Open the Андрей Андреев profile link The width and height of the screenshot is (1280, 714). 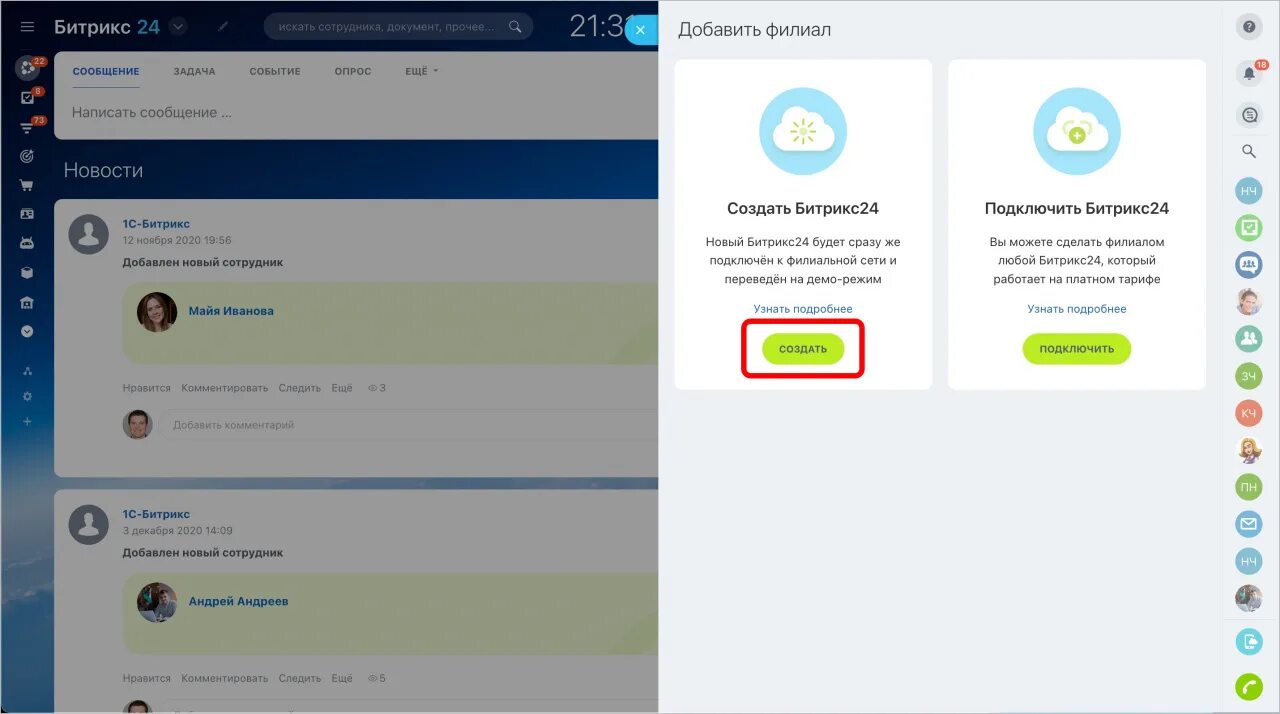[238, 602]
